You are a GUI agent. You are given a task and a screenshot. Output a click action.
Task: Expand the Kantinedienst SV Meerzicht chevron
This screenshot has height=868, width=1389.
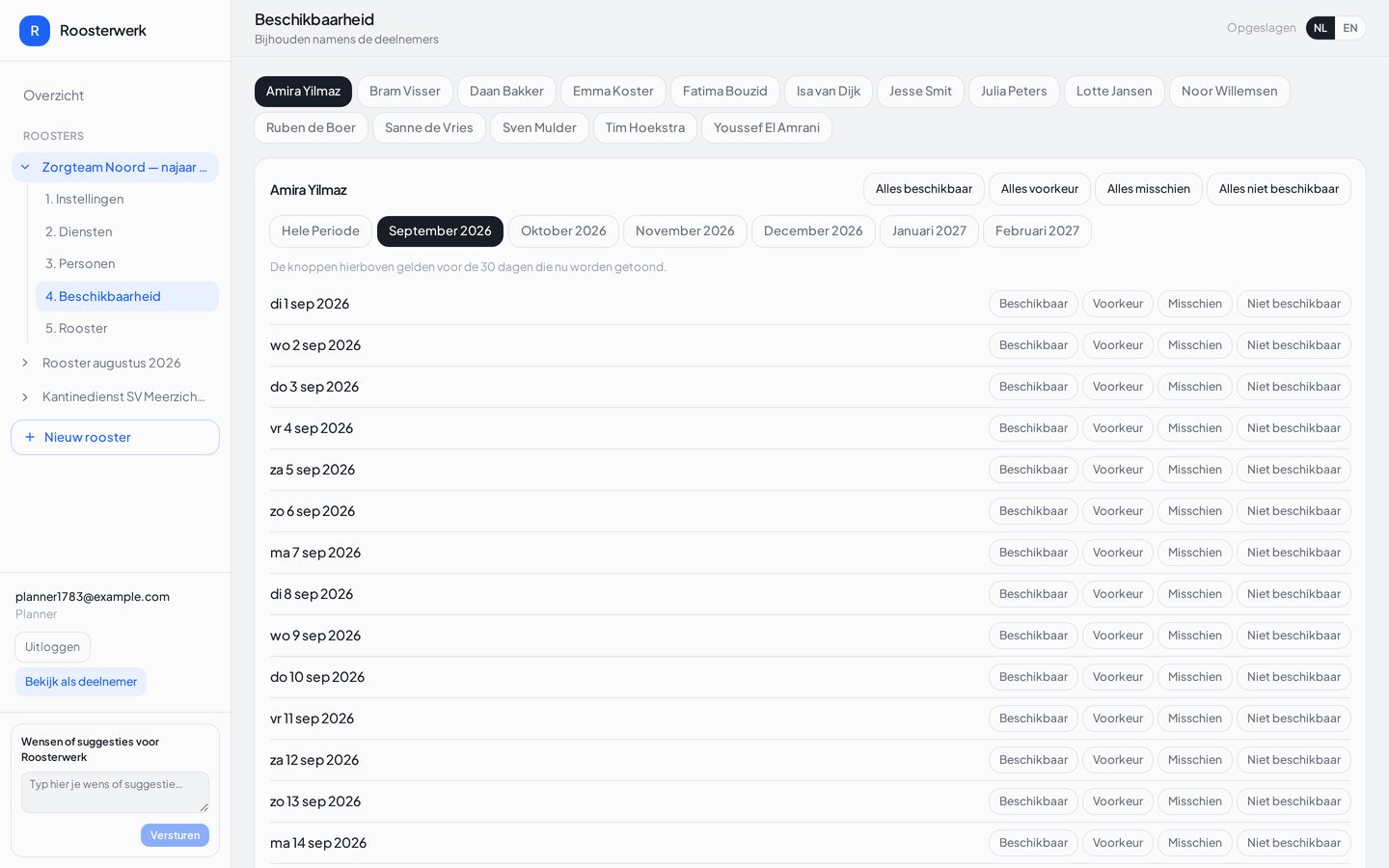(25, 396)
